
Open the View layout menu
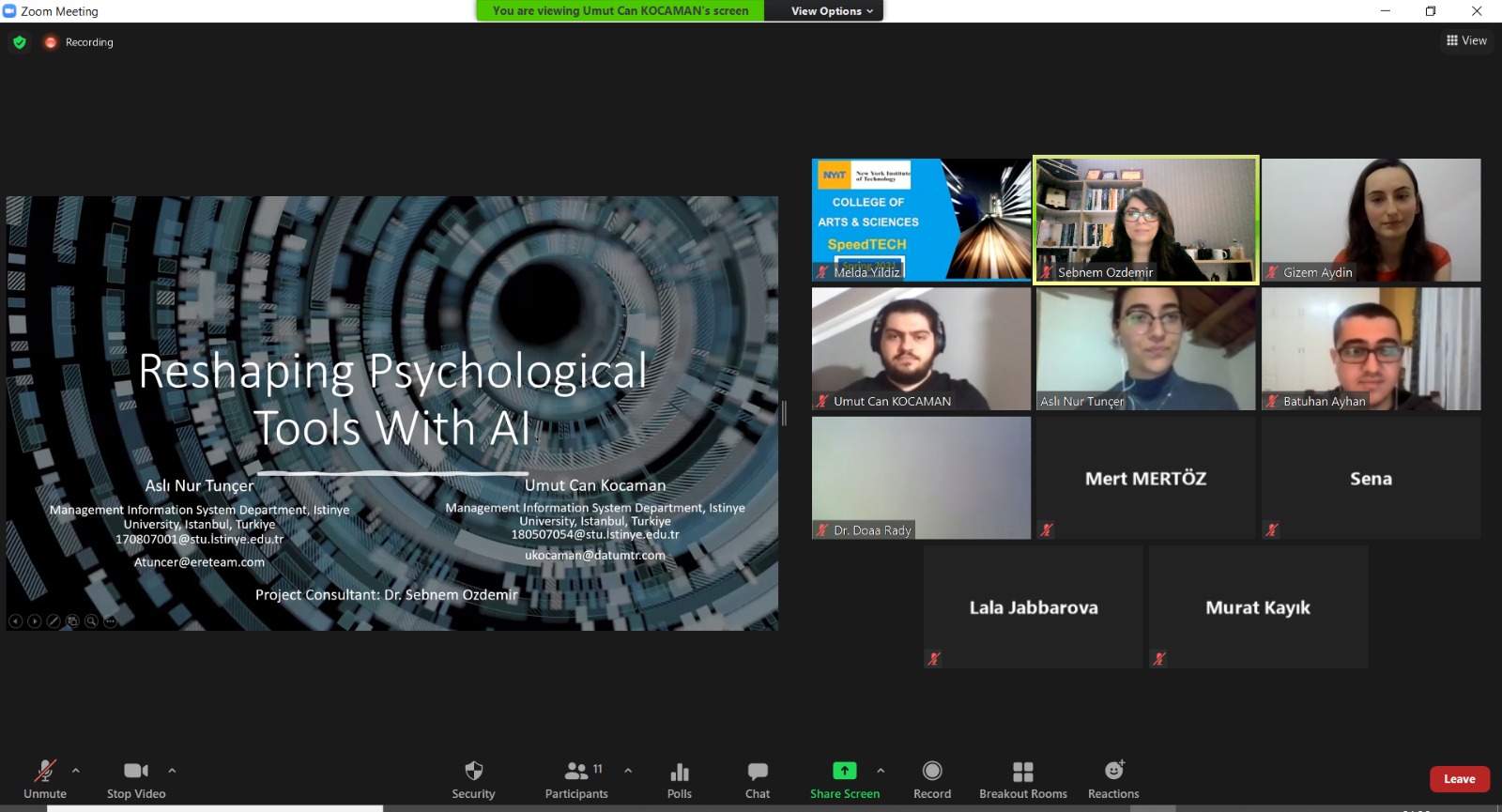coord(1466,40)
